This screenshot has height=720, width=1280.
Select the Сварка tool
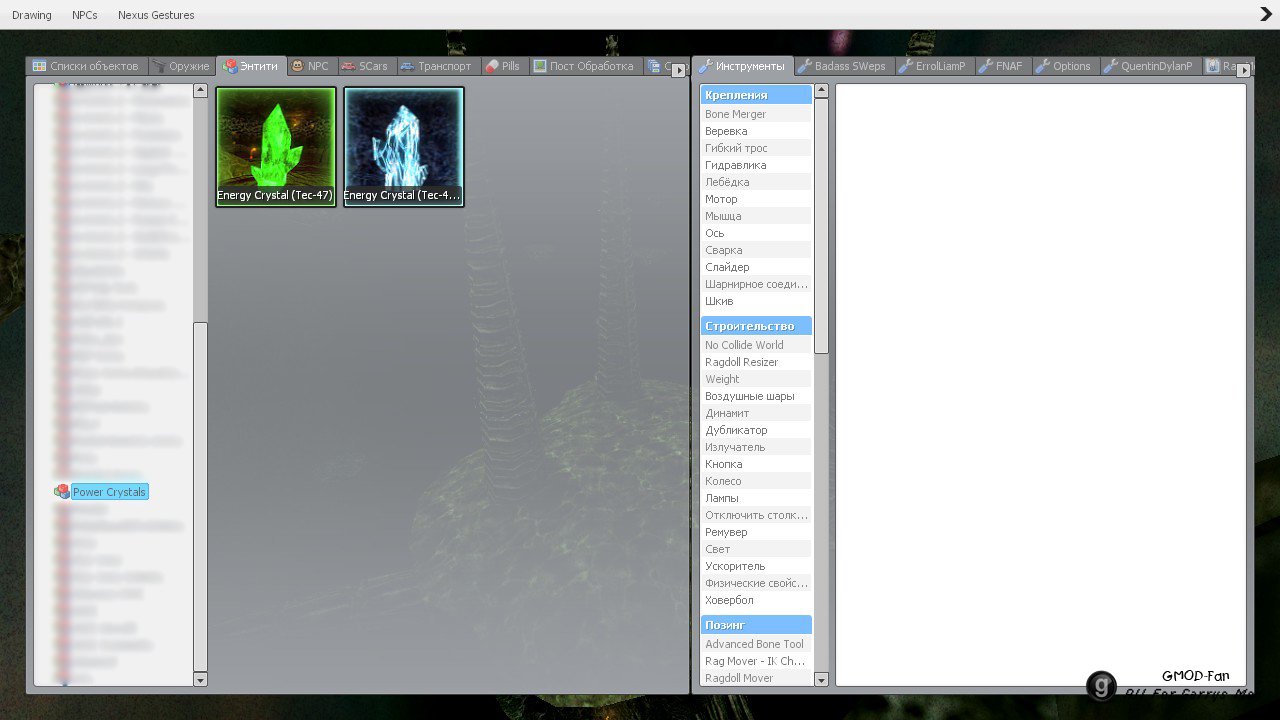coord(757,250)
